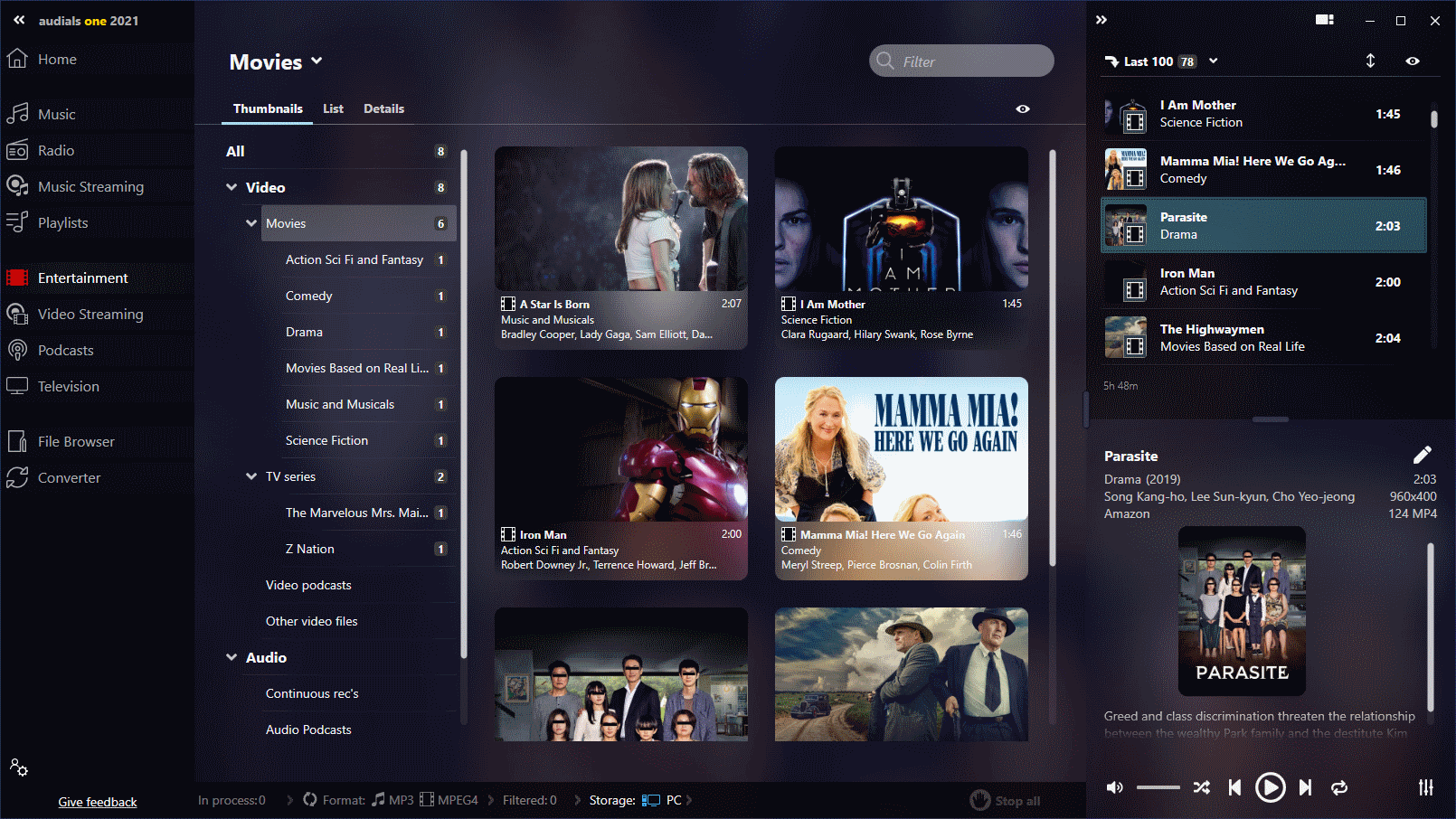
Task: Skip to the previous track
Action: pyautogui.click(x=1234, y=787)
